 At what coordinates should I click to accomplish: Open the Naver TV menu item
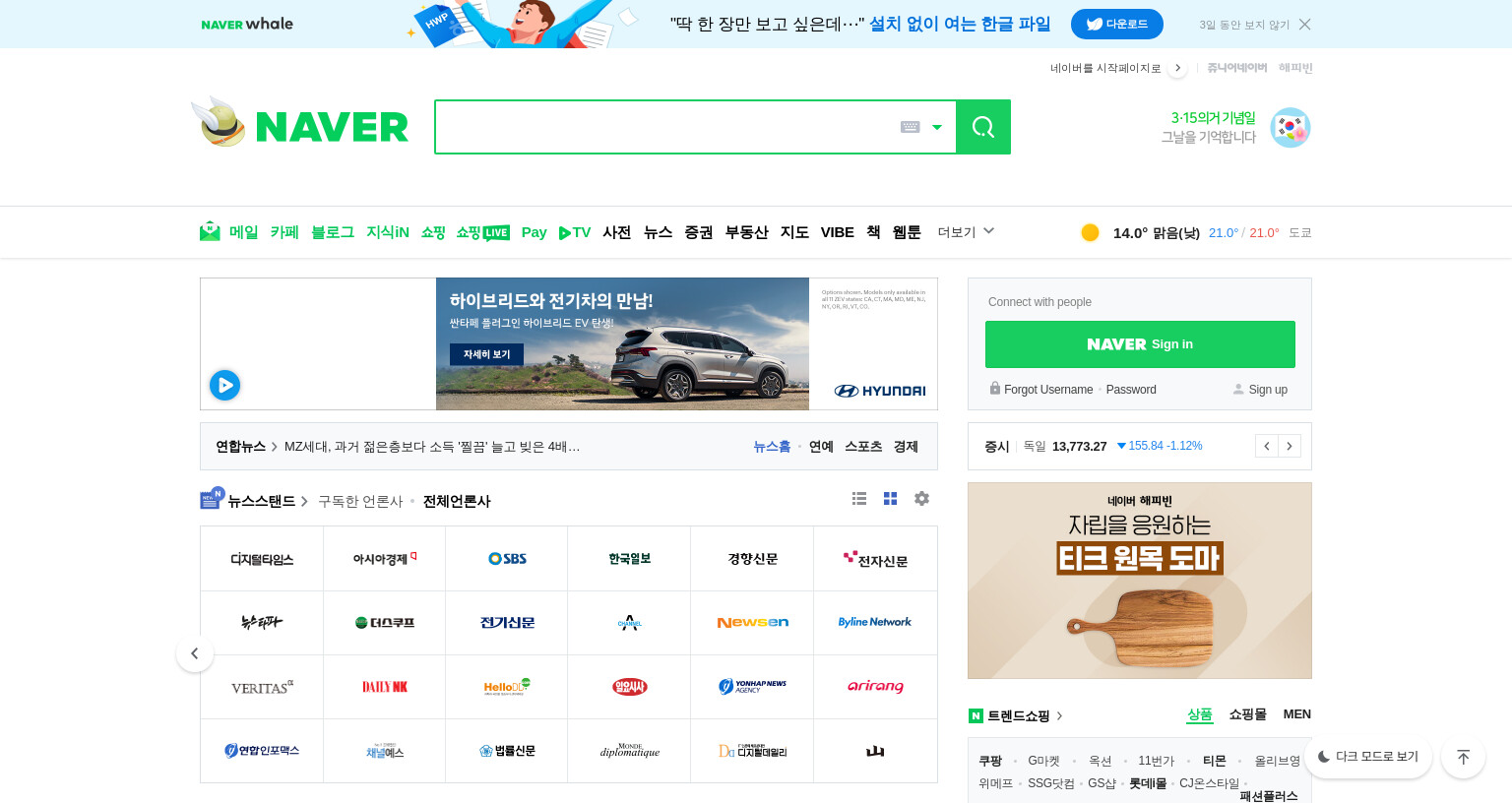click(575, 232)
